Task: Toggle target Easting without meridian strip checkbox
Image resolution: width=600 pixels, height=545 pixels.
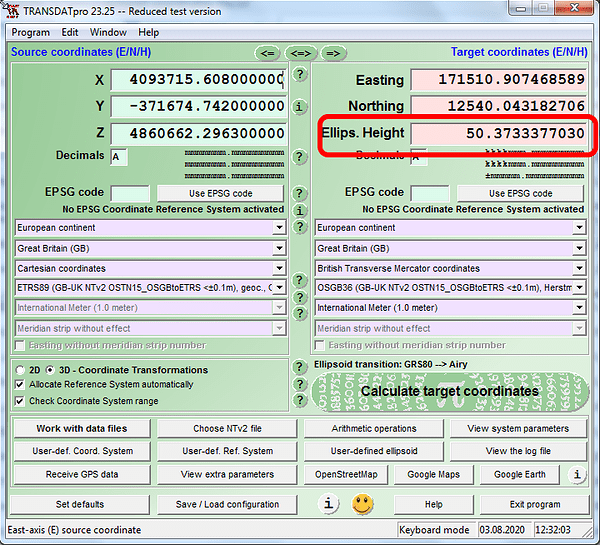Action: [319, 346]
